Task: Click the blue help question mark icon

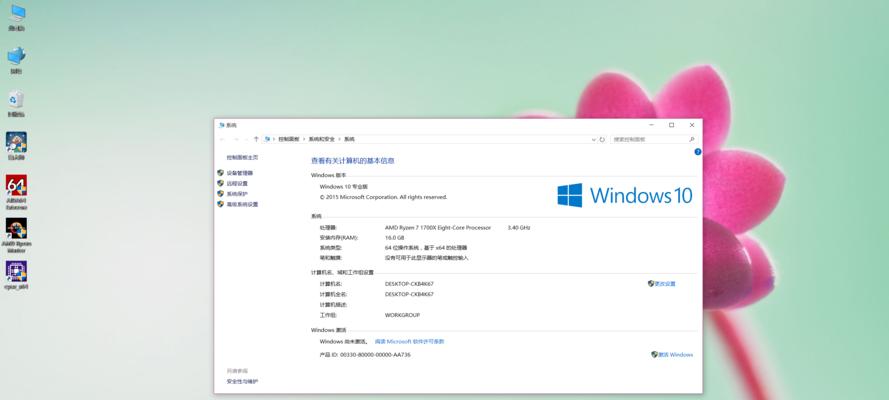Action: pyautogui.click(x=698, y=152)
